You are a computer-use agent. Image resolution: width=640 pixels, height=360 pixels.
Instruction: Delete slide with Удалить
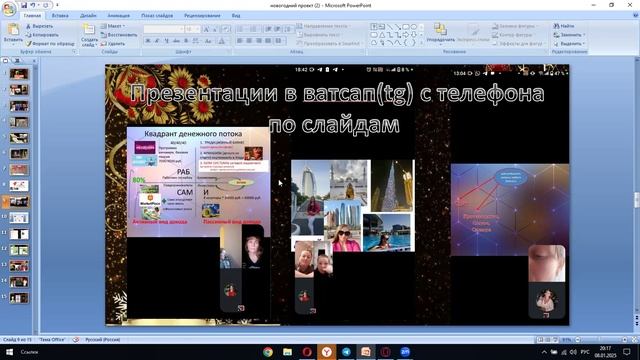click(x=113, y=43)
